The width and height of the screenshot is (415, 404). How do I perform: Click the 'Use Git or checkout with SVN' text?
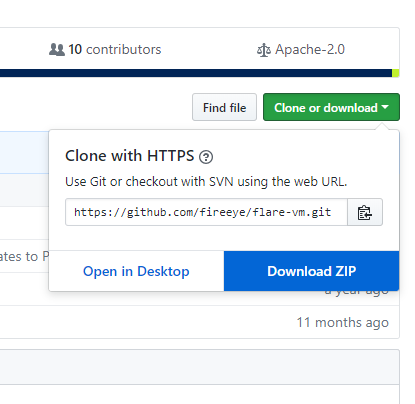[206, 182]
